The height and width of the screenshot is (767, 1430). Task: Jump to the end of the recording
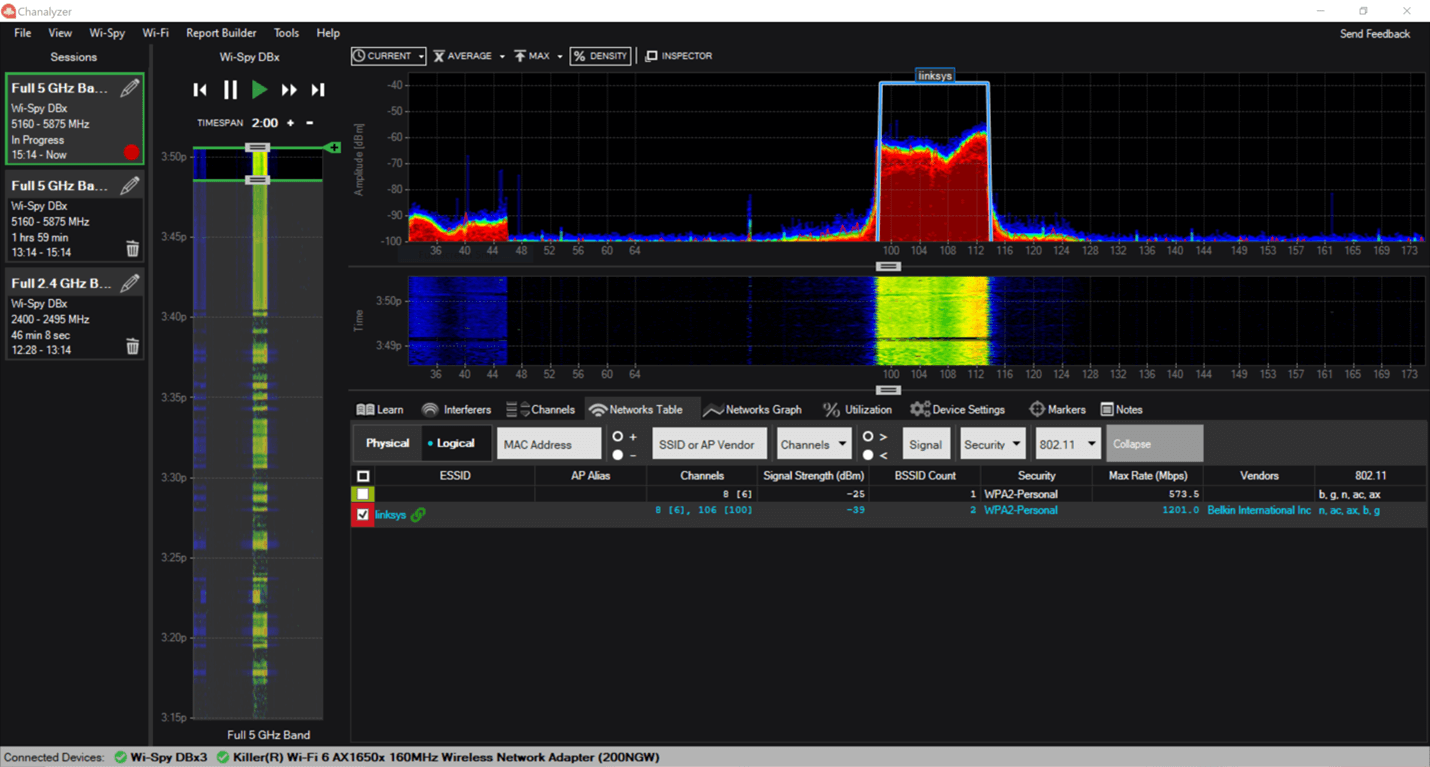click(x=318, y=90)
